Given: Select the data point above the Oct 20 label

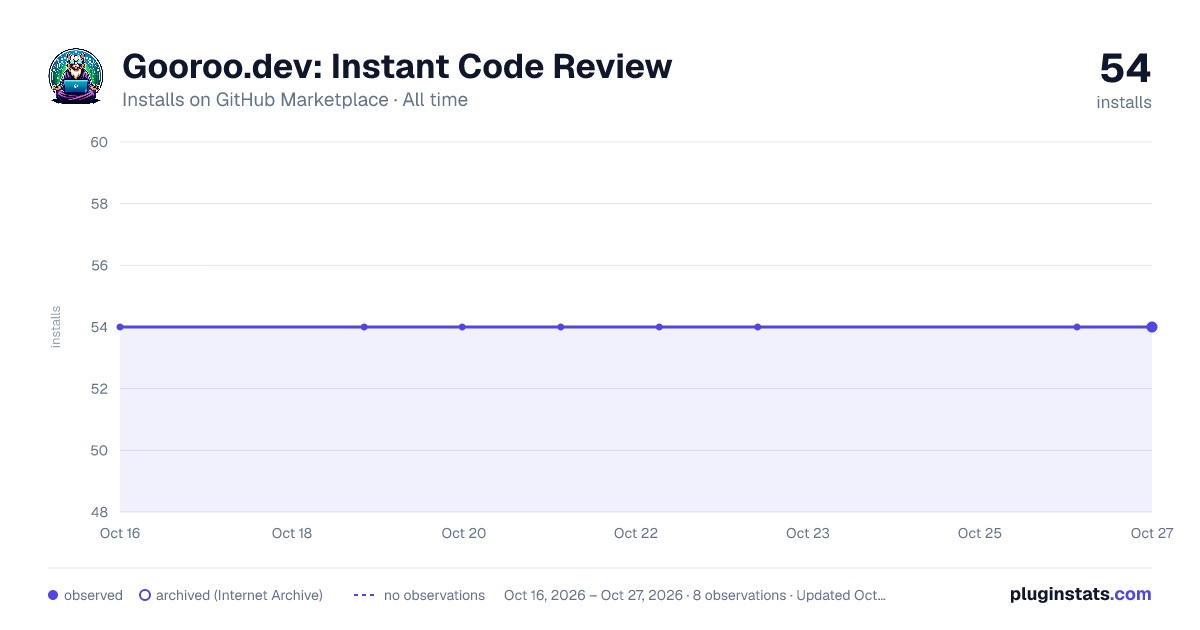Looking at the screenshot, I should point(462,327).
